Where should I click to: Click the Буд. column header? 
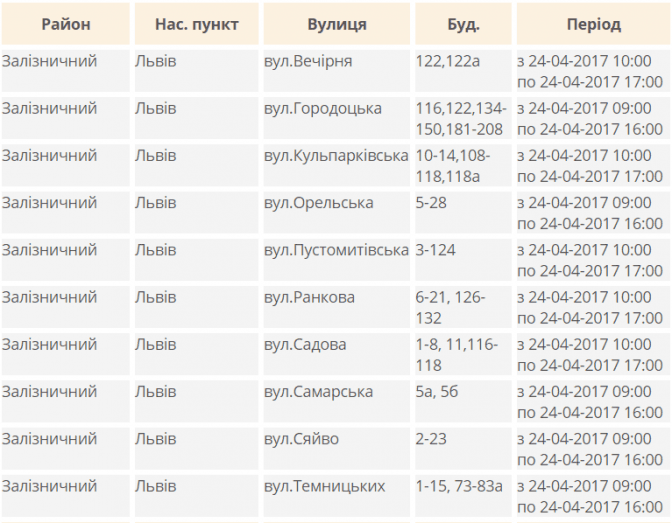point(462,24)
